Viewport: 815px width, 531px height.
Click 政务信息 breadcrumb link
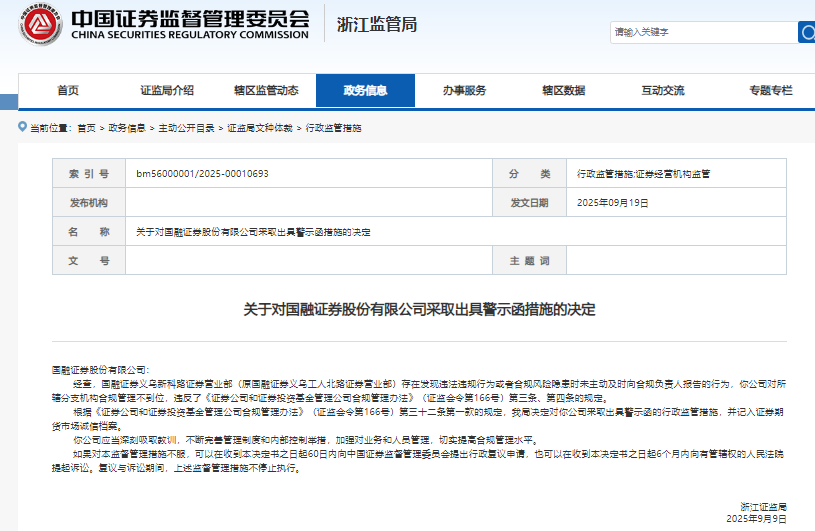(x=126, y=128)
